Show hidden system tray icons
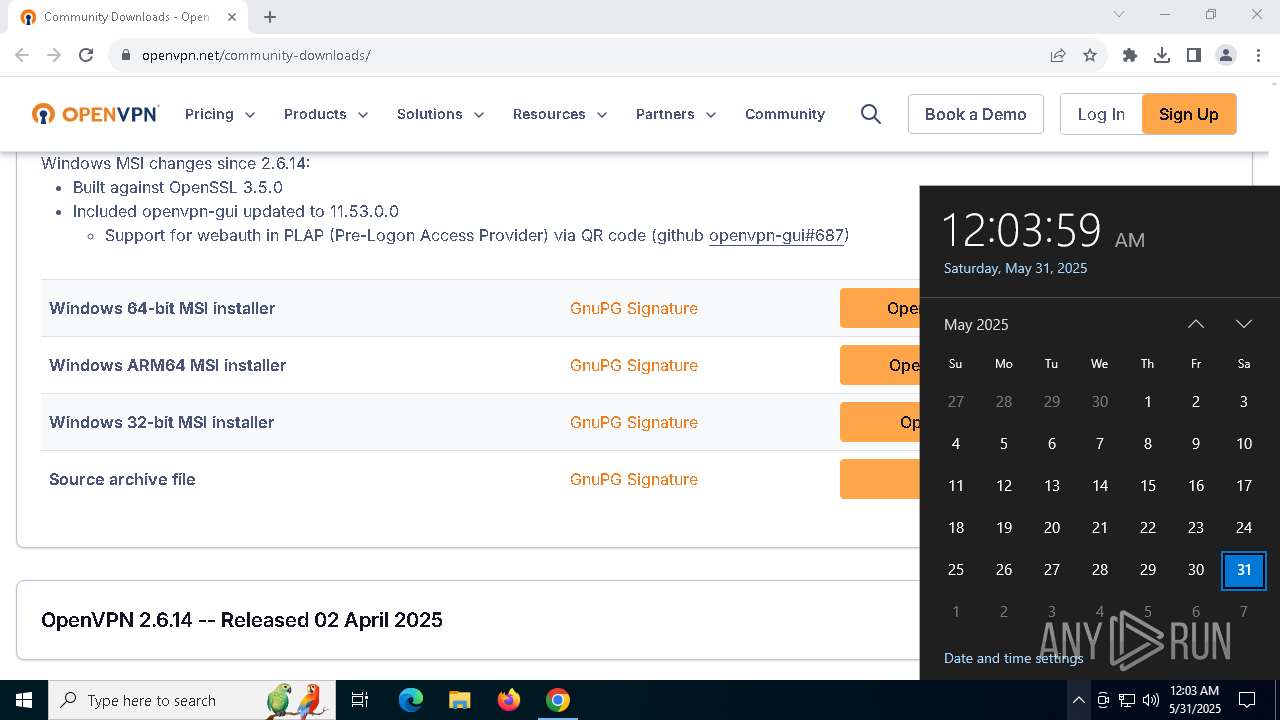 1078,700
